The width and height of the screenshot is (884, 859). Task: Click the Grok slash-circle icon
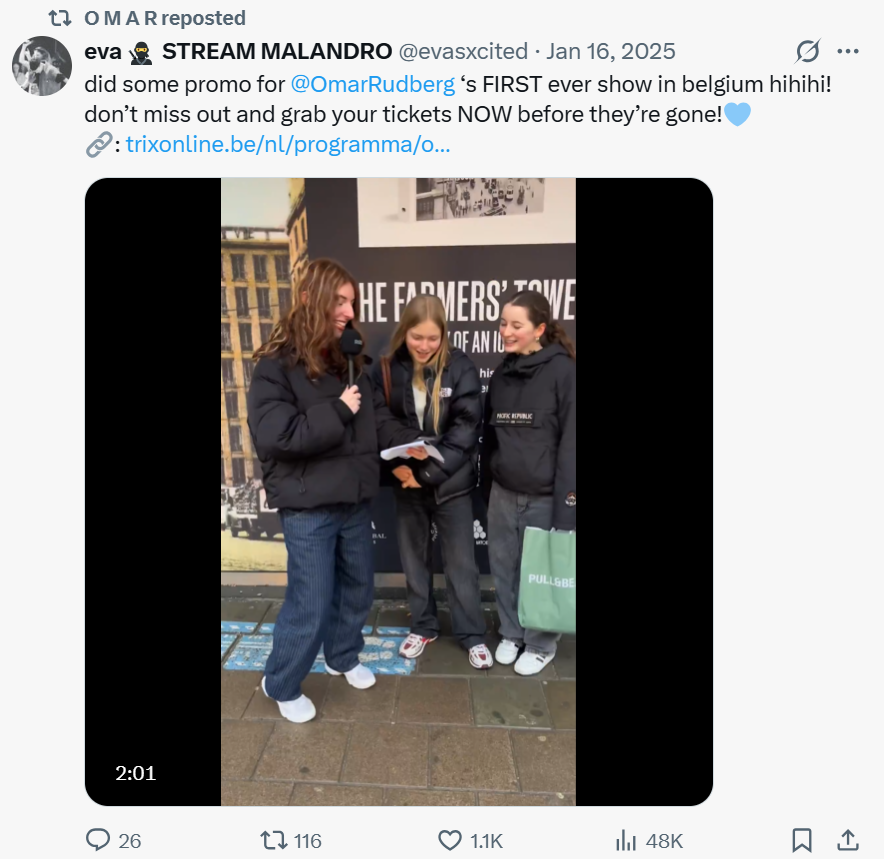pos(807,51)
